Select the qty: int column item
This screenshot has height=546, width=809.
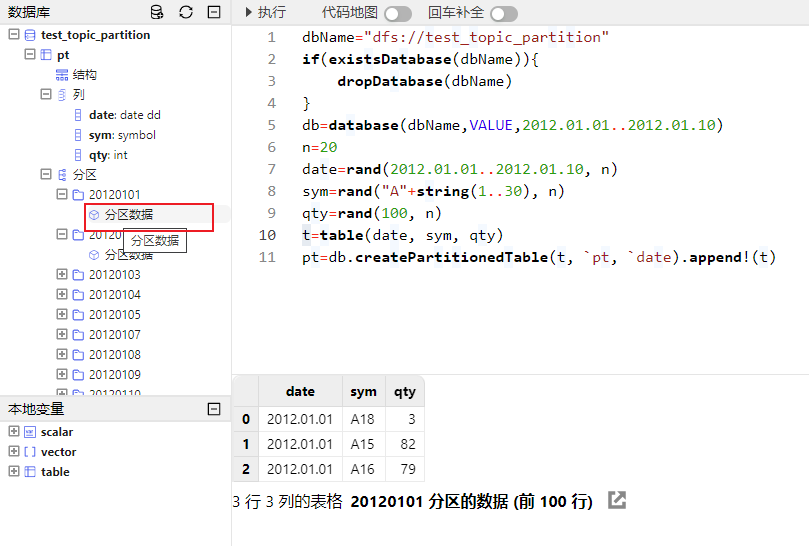click(107, 155)
